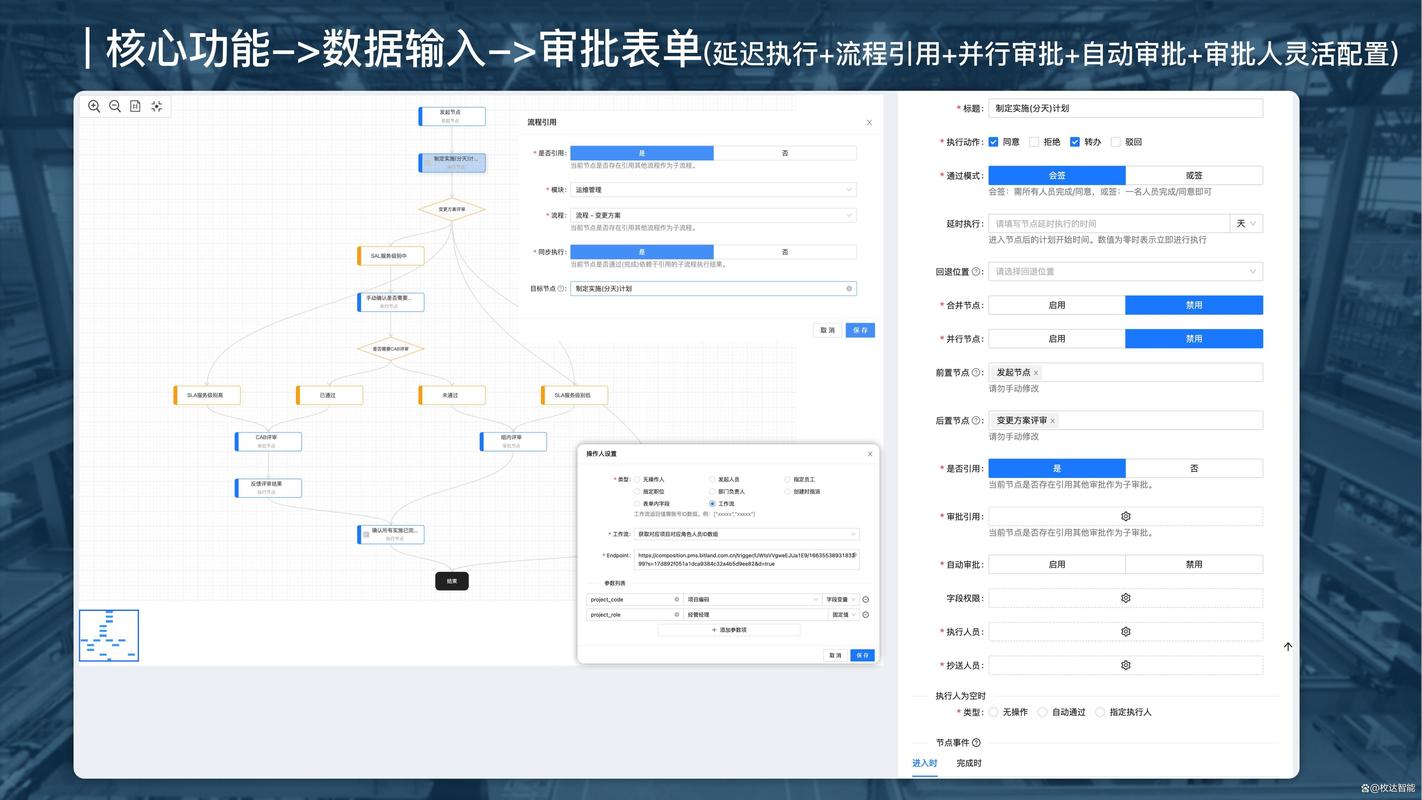The width and height of the screenshot is (1422, 800).
Task: Open the 执行人员 gear settings icon
Action: click(1126, 632)
